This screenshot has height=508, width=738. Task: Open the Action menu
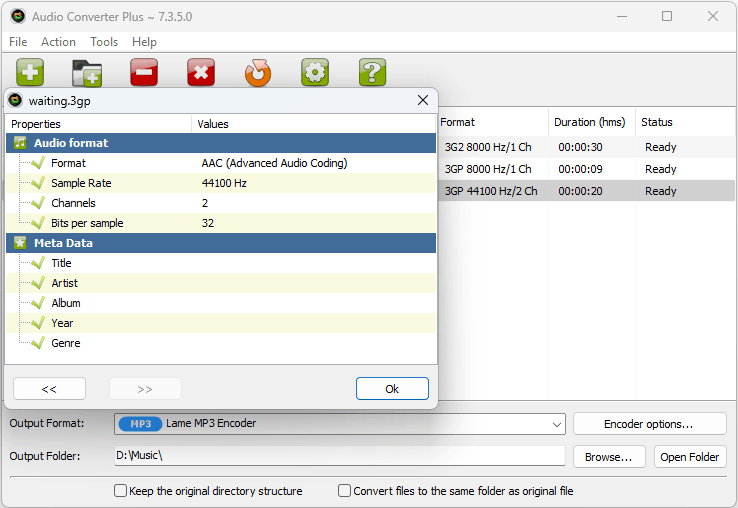coord(58,42)
